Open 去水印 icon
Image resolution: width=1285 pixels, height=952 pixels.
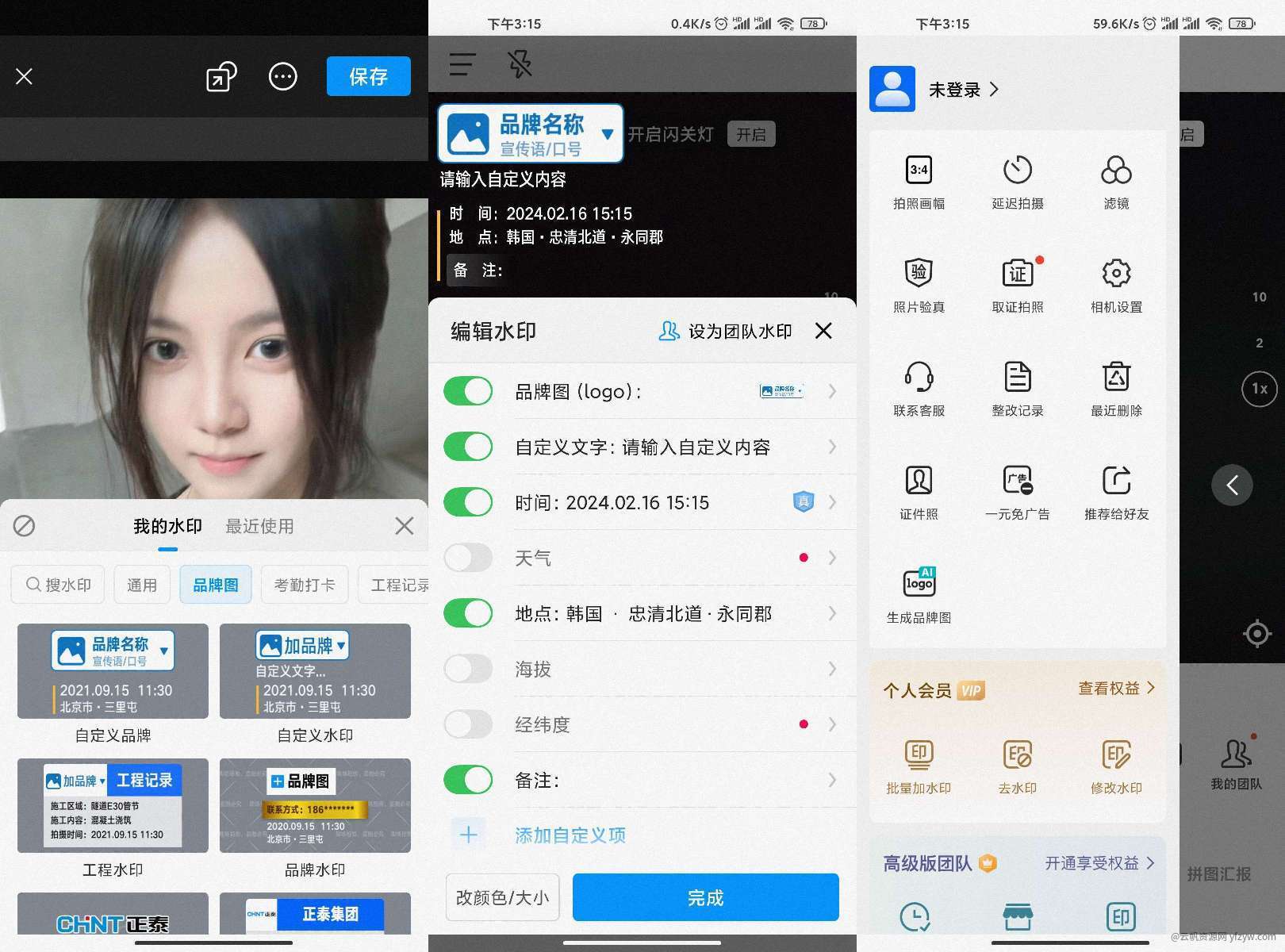[1018, 754]
